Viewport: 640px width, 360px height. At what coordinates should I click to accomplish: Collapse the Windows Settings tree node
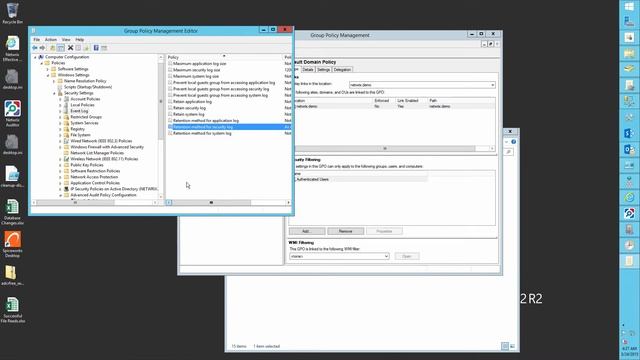click(x=47, y=75)
